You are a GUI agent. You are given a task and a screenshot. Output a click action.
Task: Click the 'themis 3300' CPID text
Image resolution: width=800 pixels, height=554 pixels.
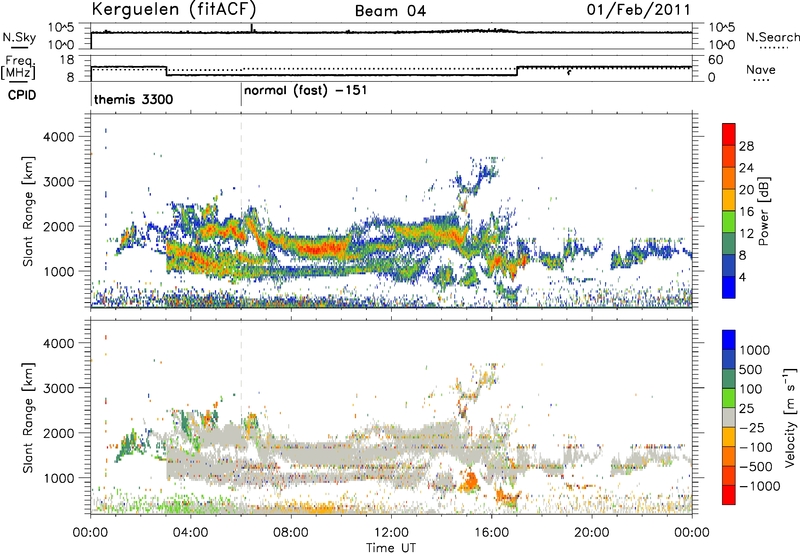[134, 99]
